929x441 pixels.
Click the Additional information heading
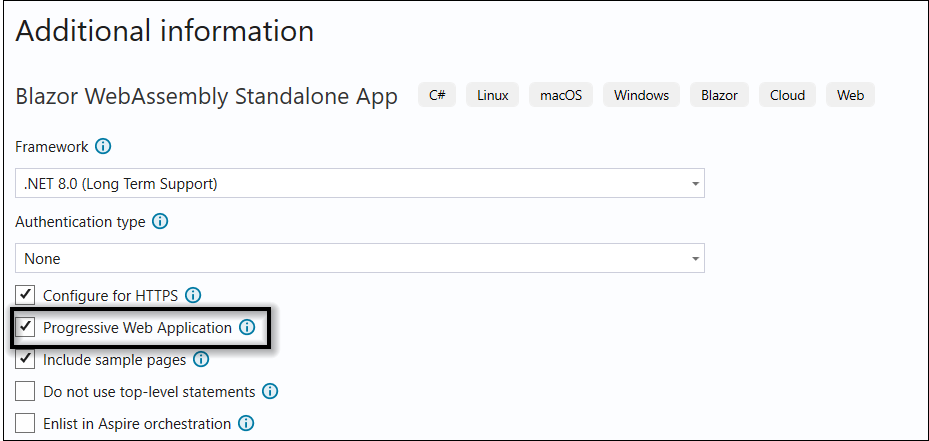(x=164, y=31)
